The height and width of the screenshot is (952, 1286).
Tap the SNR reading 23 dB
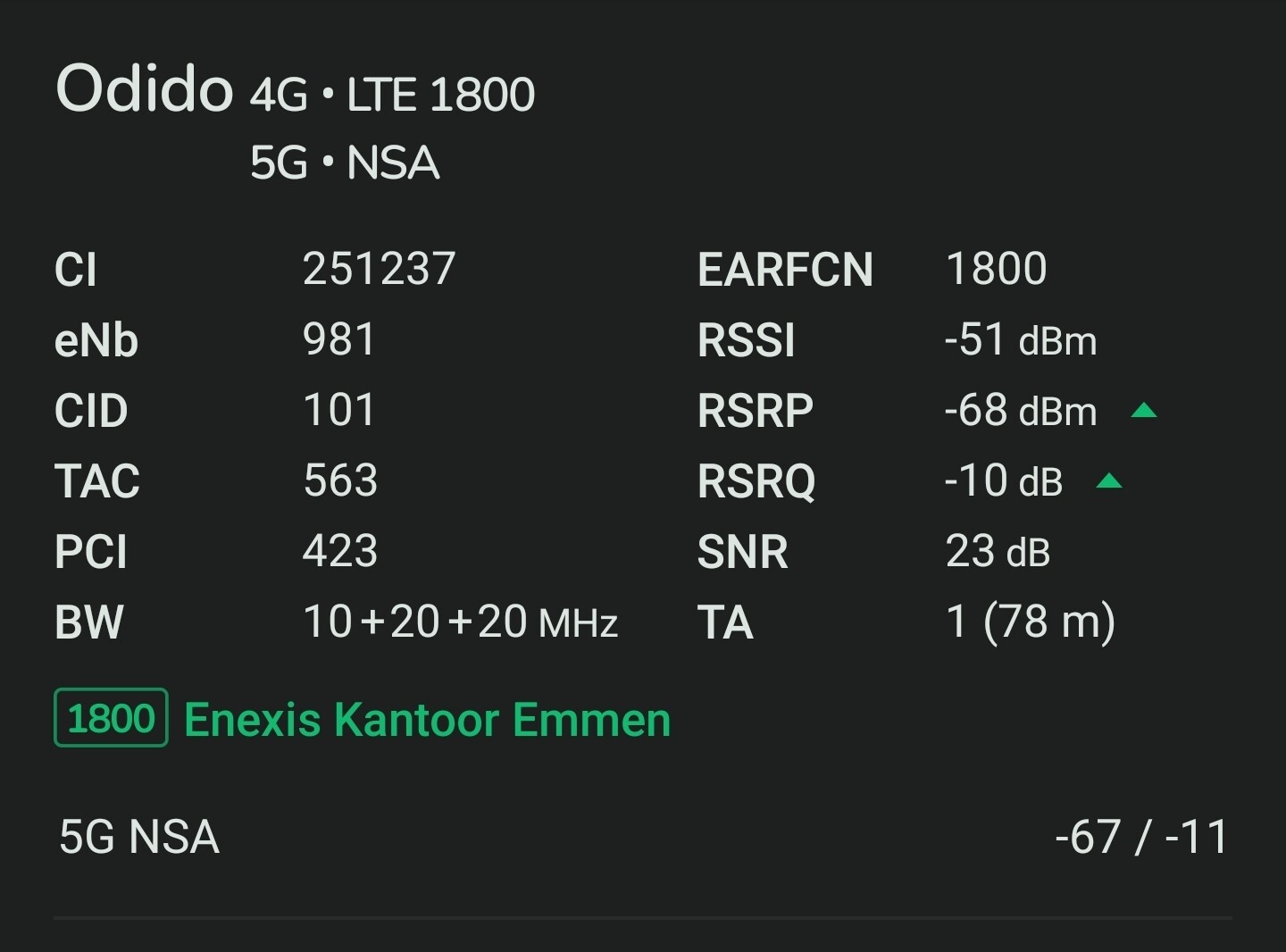click(x=998, y=551)
